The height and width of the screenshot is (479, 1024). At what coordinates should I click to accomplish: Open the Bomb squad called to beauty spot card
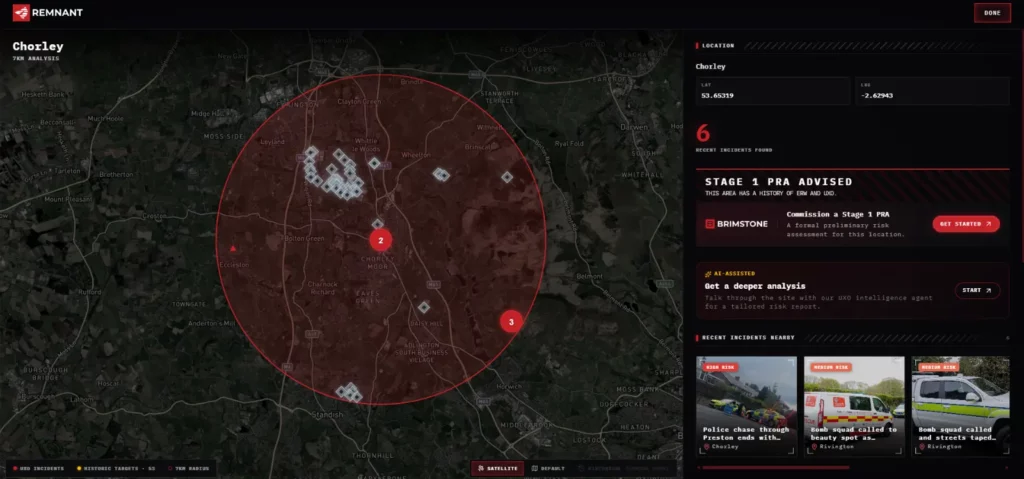854,406
